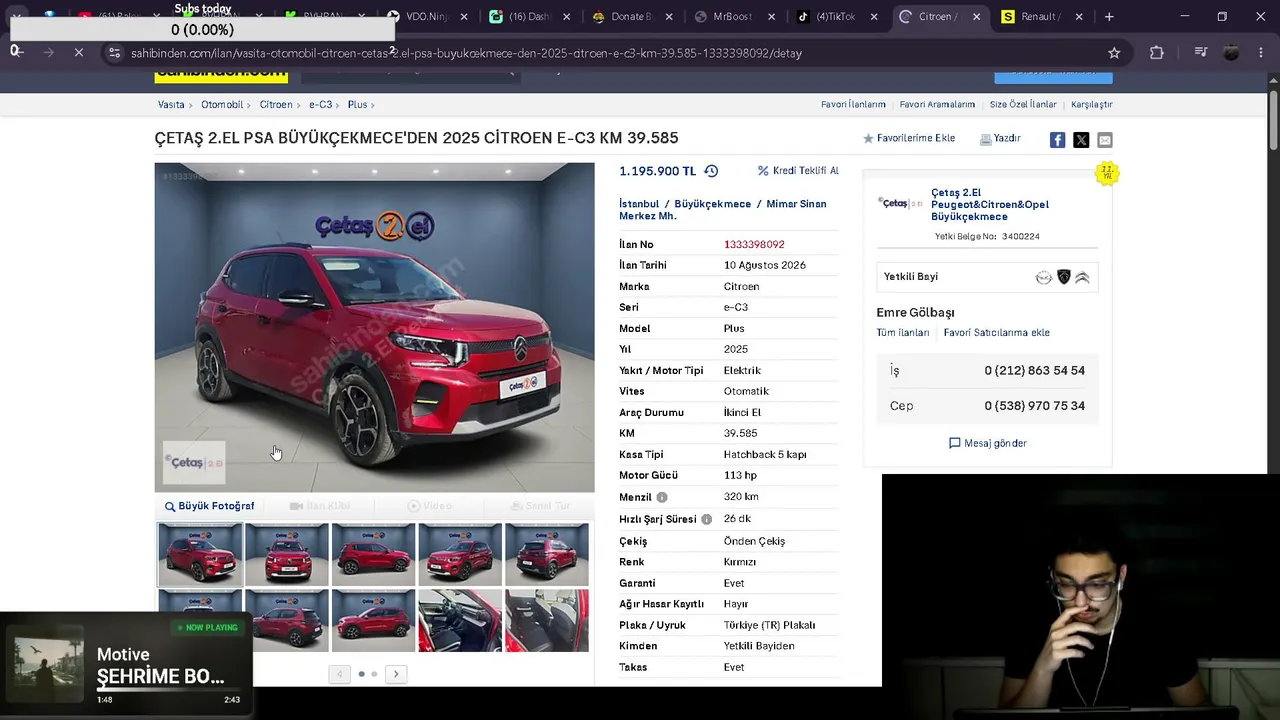The height and width of the screenshot is (720, 1280).
Task: Click Favorilerime Ekle to favorite the listing
Action: point(909,138)
